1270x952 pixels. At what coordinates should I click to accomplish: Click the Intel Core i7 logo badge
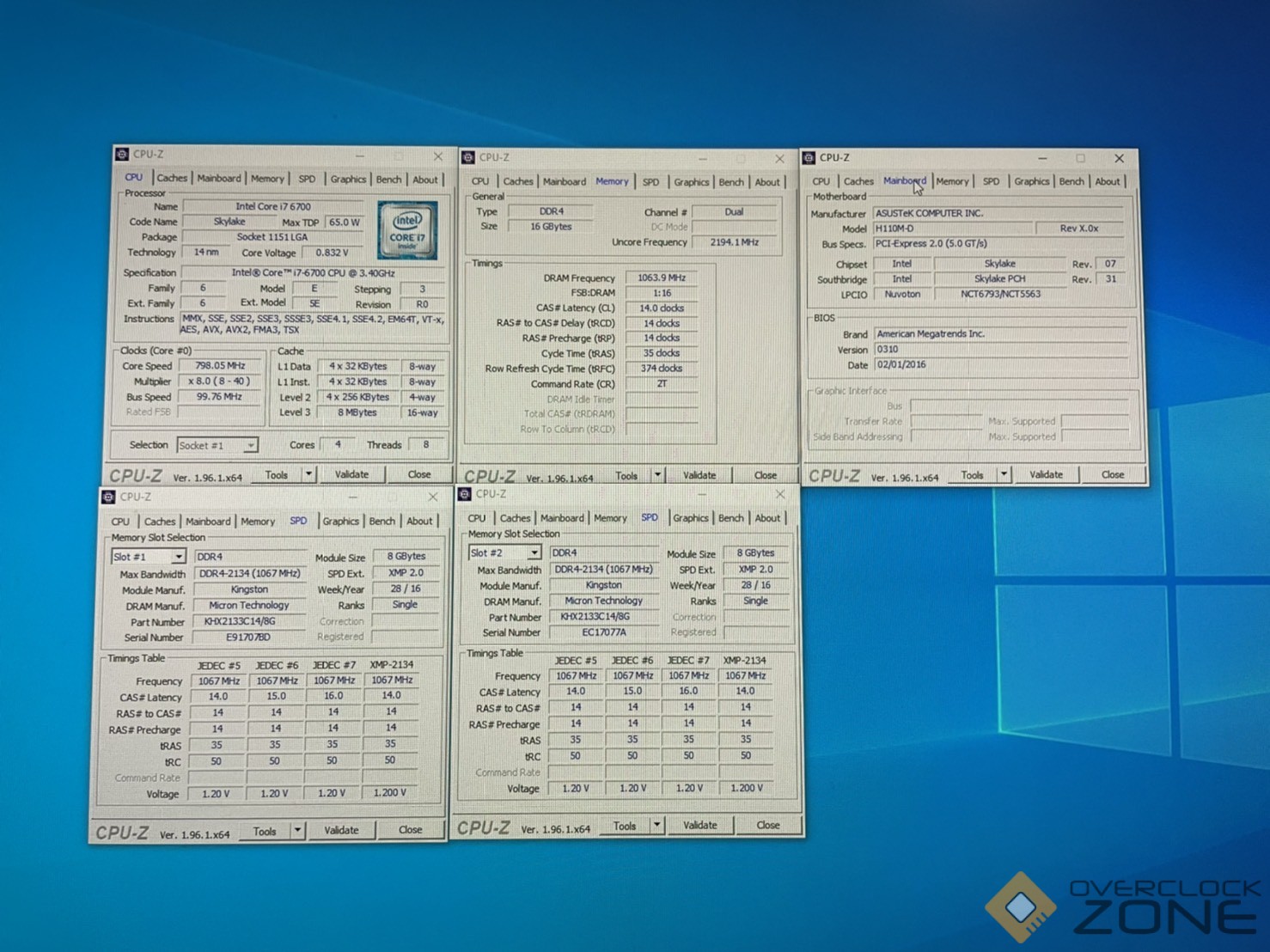407,230
